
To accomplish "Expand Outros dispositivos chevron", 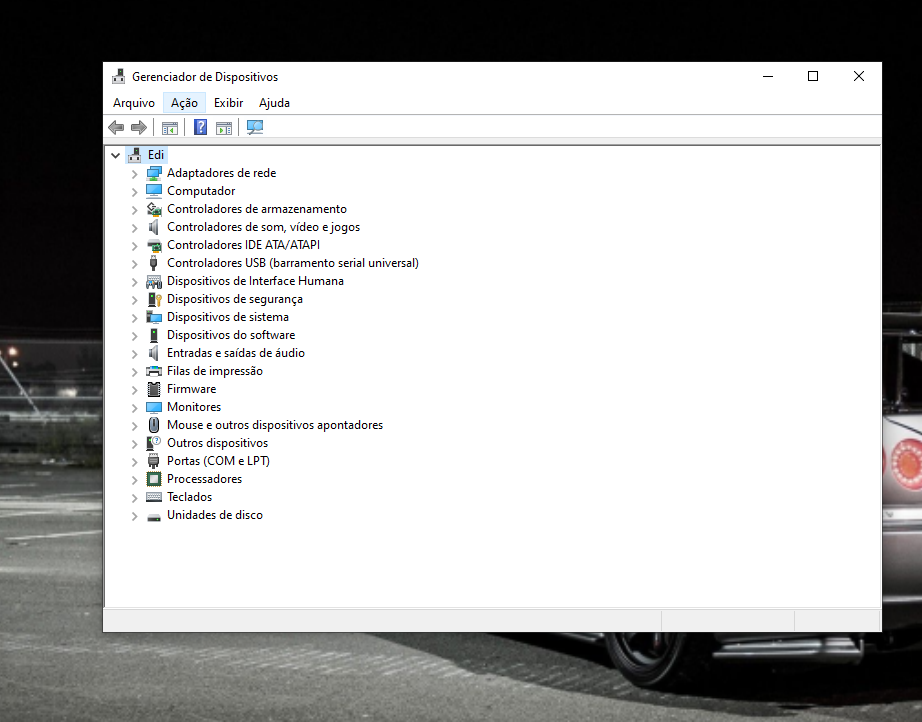I will [x=134, y=444].
